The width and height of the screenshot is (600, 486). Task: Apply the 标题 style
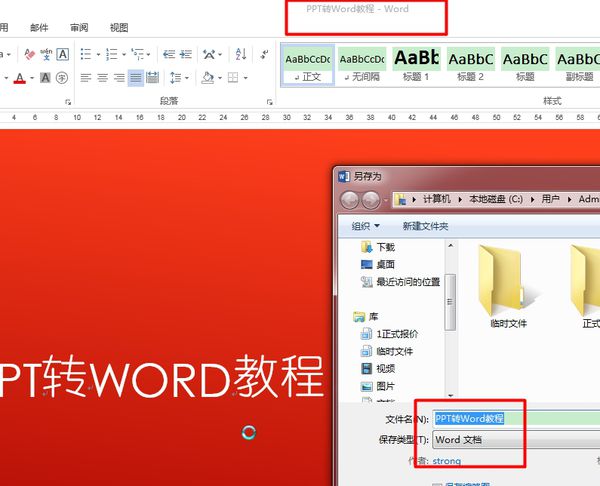525,65
